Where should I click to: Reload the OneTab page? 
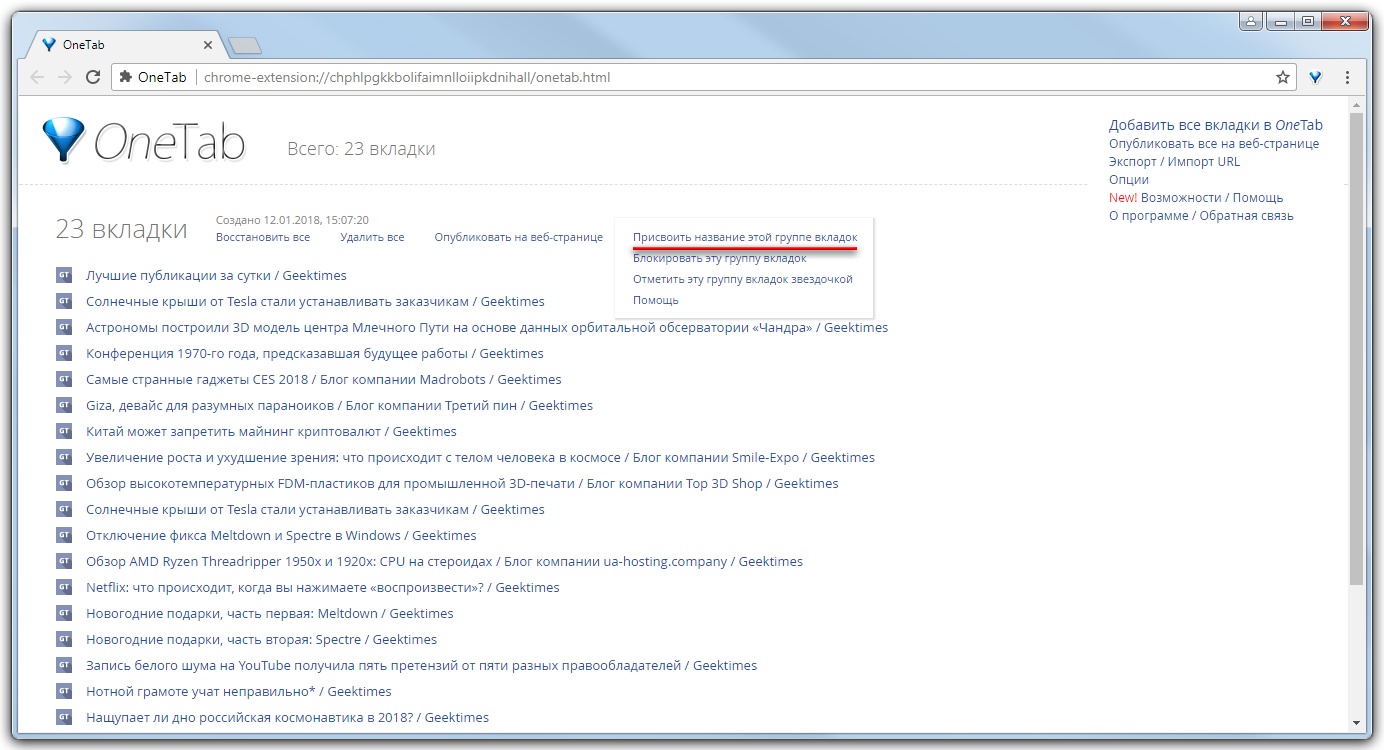pos(93,77)
